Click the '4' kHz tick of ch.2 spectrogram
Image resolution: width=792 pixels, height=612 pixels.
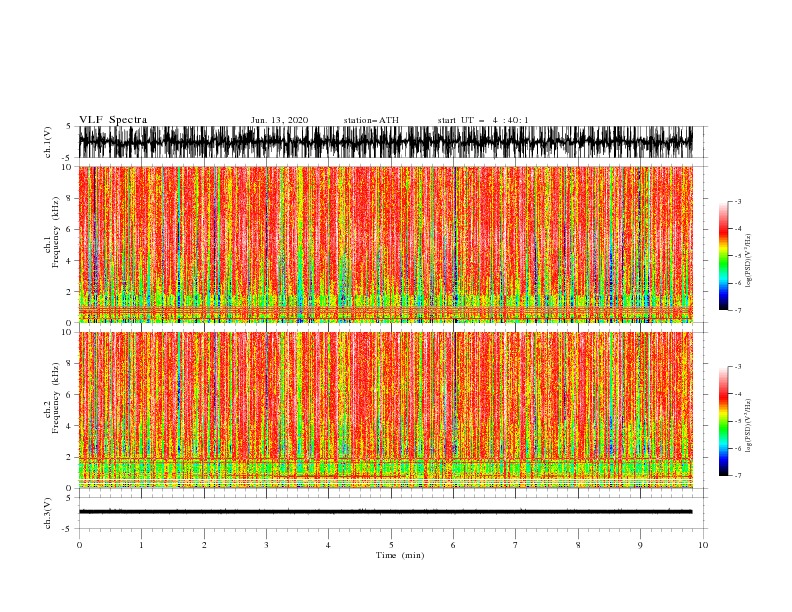(69, 426)
